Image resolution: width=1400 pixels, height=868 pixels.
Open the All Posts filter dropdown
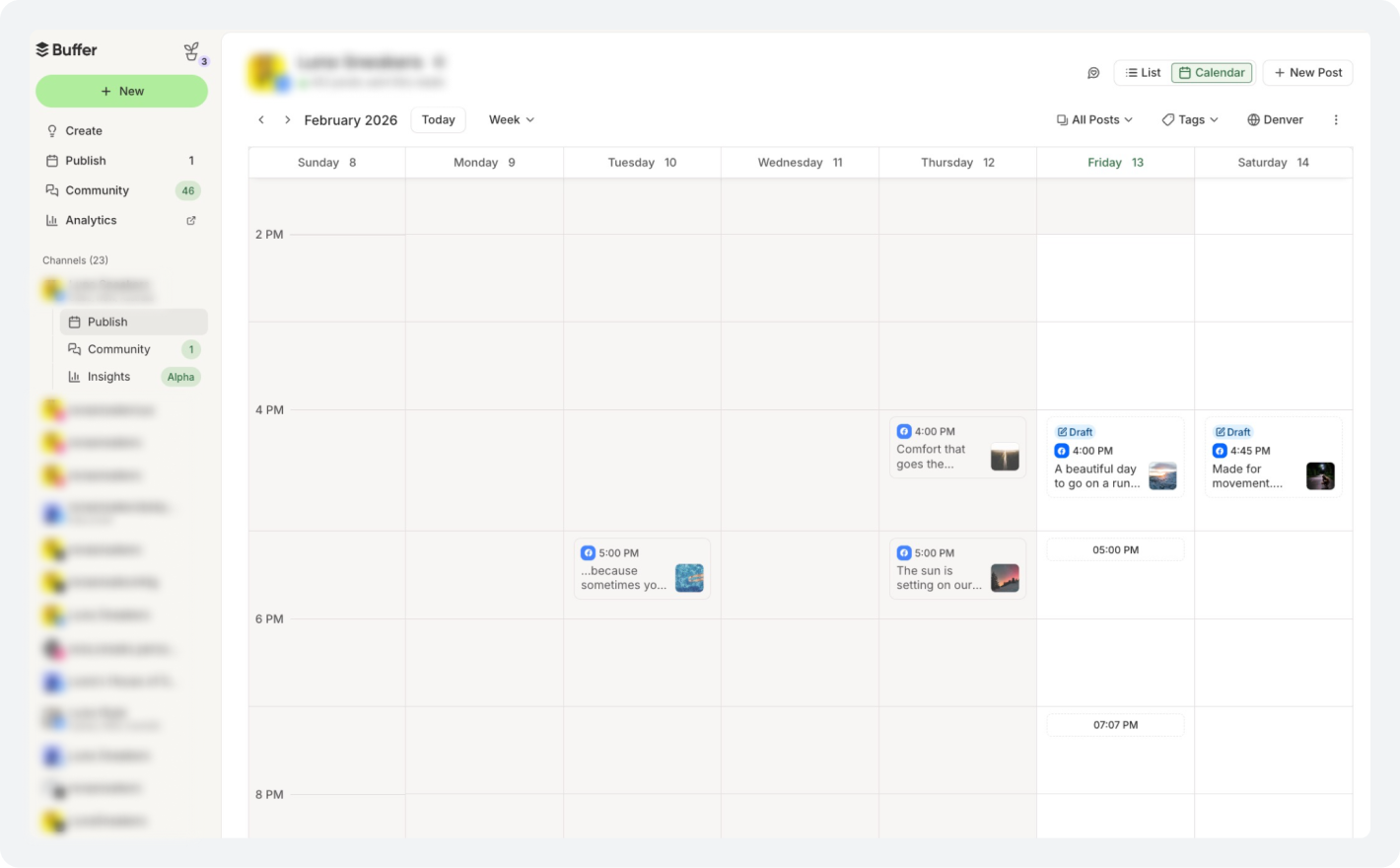[x=1094, y=119]
